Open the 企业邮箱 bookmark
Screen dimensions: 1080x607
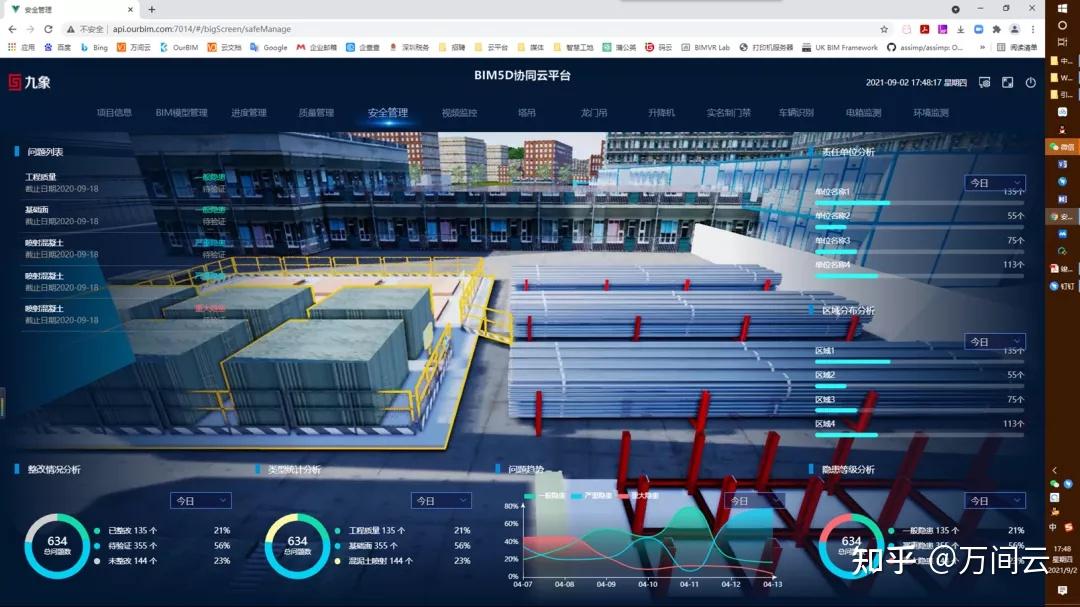(x=317, y=48)
